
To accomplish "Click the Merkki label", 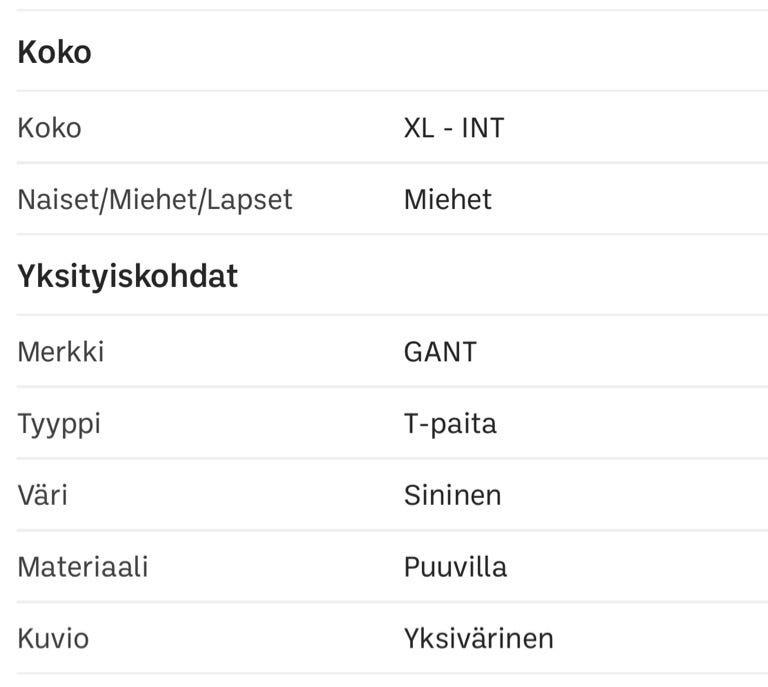I will [x=60, y=352].
